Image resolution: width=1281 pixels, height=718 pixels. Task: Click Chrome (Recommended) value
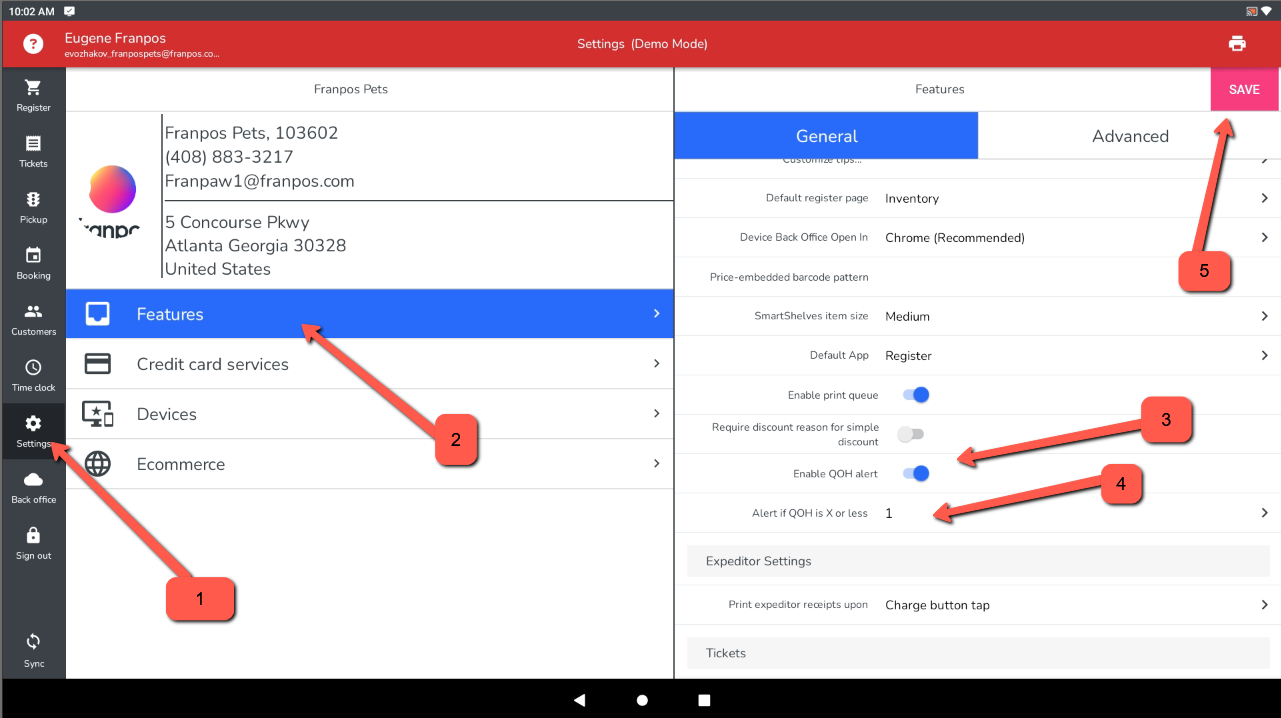click(955, 238)
